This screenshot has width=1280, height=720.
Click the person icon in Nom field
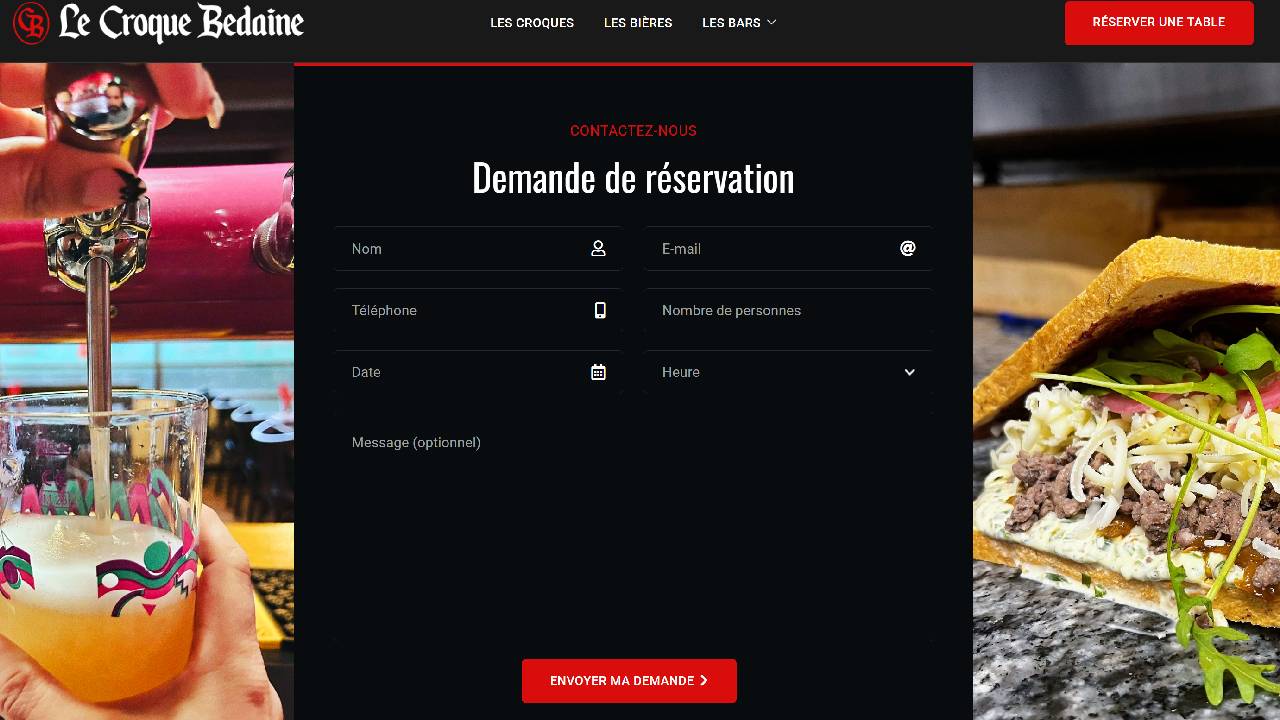[598, 249]
